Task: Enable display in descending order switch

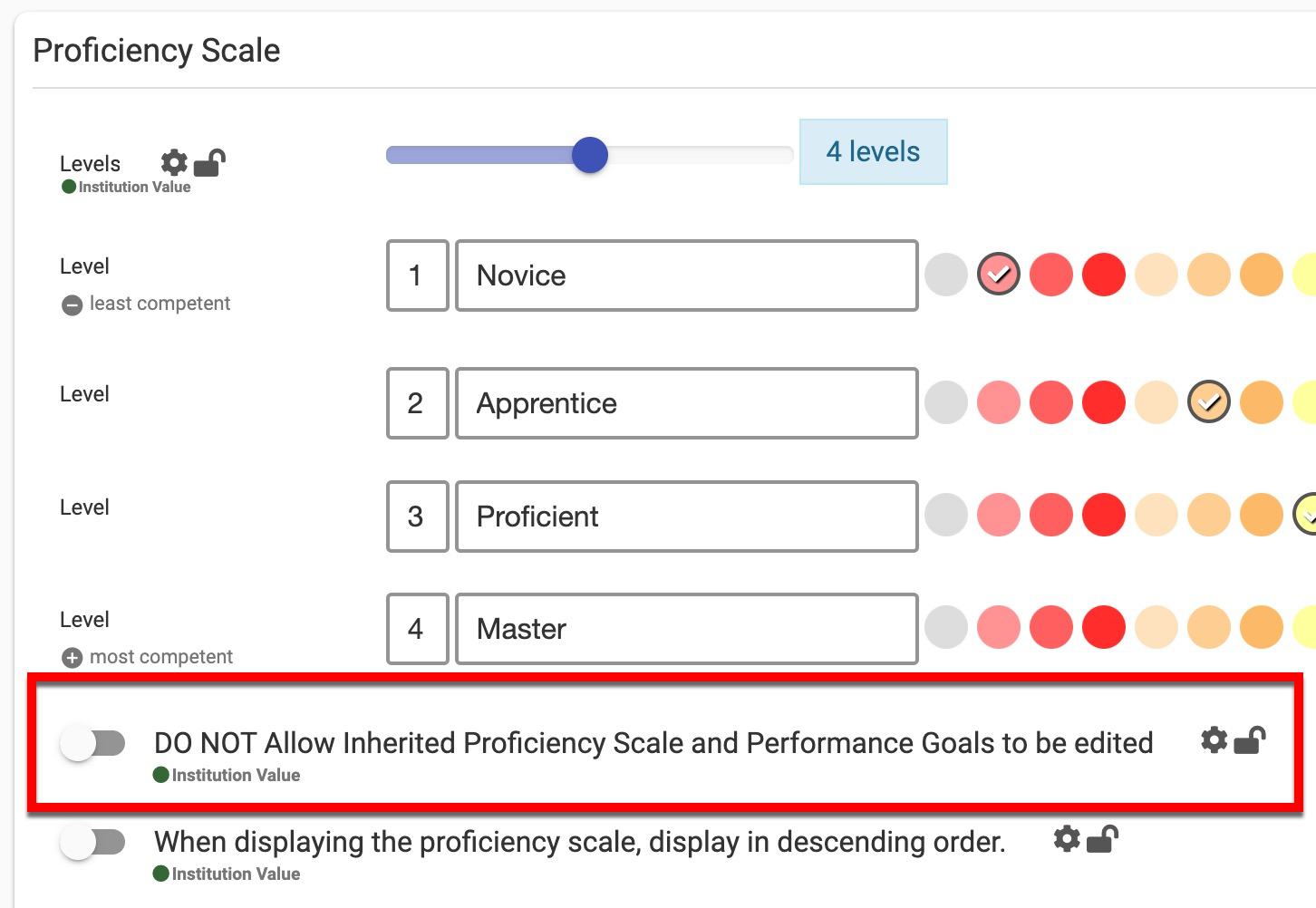Action: pyautogui.click(x=92, y=843)
